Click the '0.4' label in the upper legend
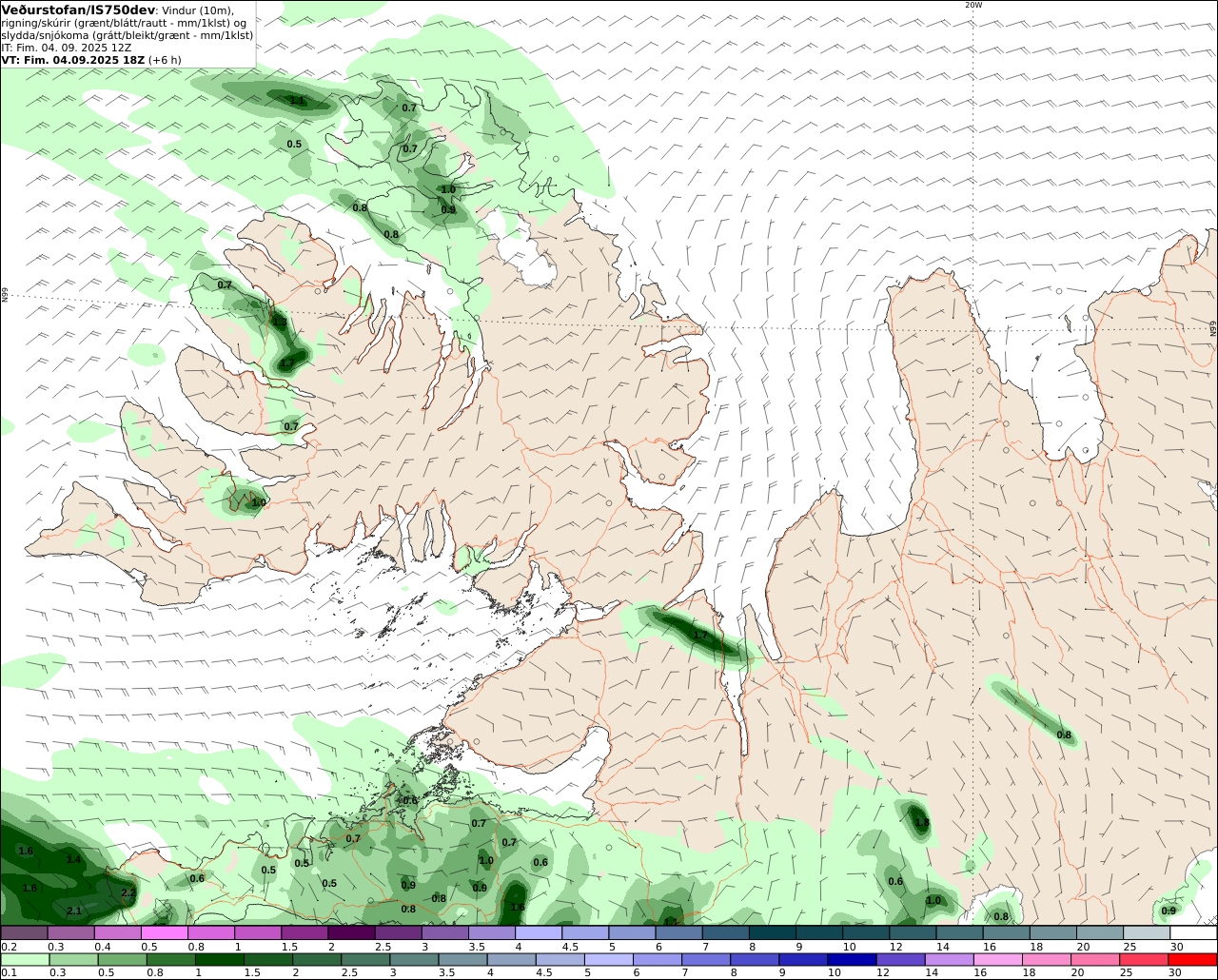 (x=103, y=947)
